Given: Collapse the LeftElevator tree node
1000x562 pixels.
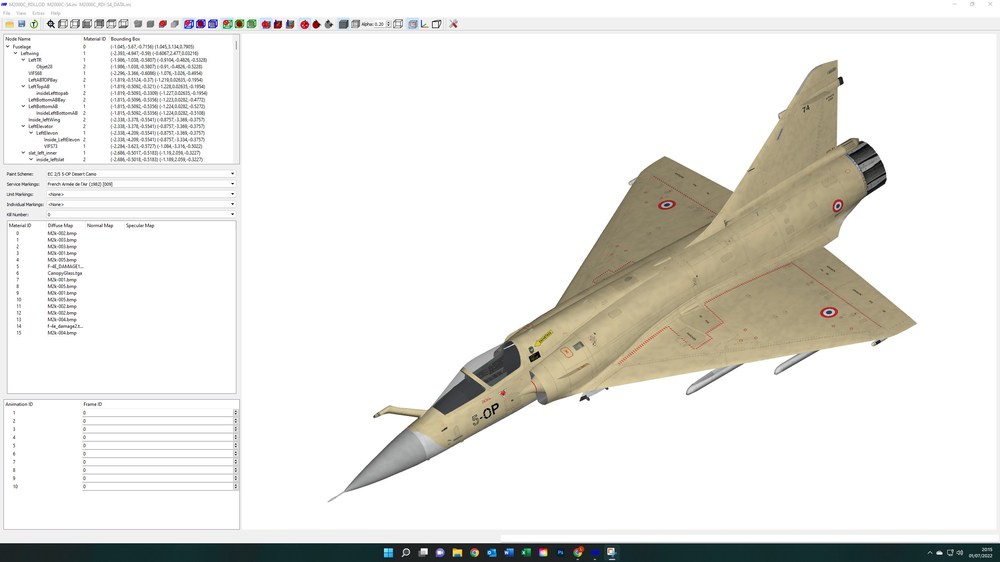Looking at the screenshot, I should 24,126.
